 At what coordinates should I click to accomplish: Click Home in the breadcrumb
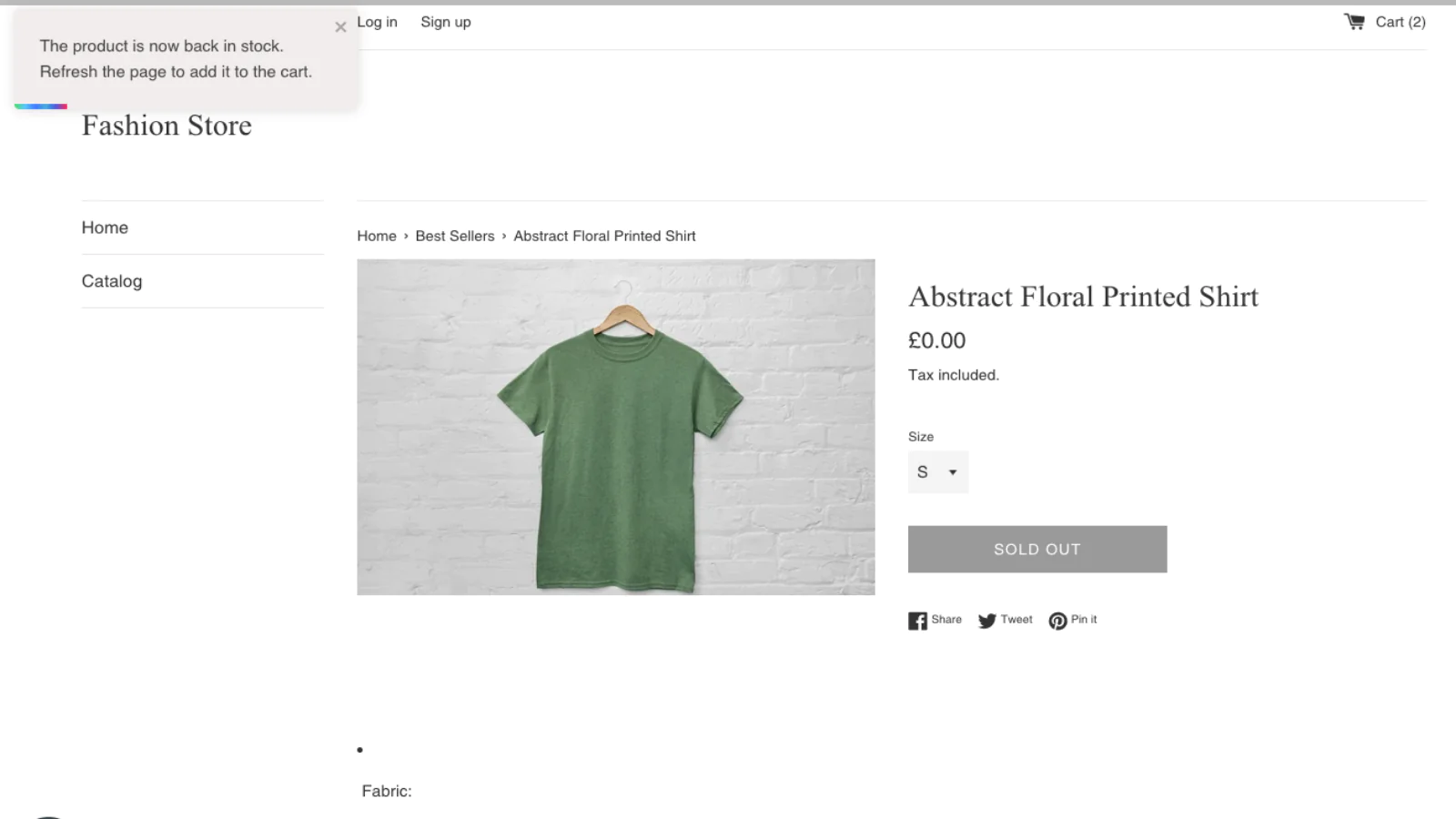pyautogui.click(x=377, y=236)
